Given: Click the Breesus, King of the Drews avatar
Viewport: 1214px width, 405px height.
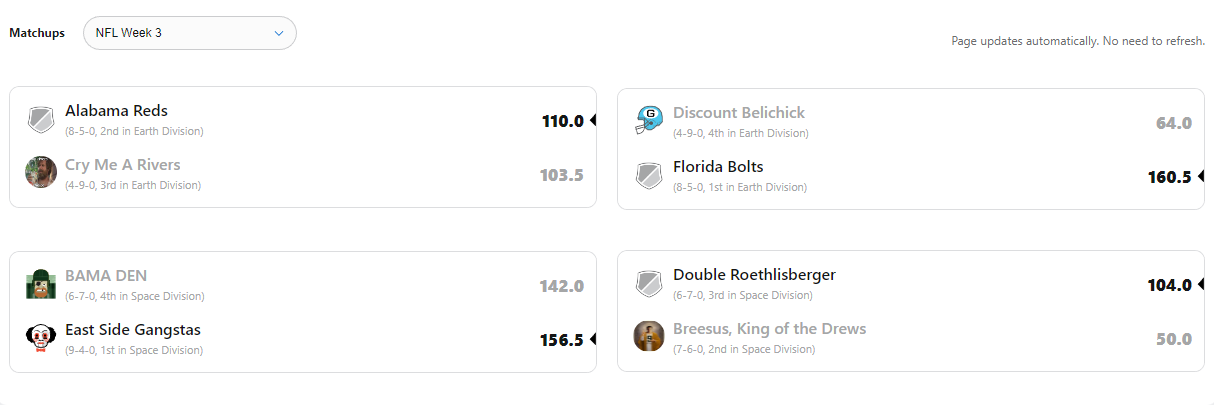Looking at the screenshot, I should click(x=649, y=336).
